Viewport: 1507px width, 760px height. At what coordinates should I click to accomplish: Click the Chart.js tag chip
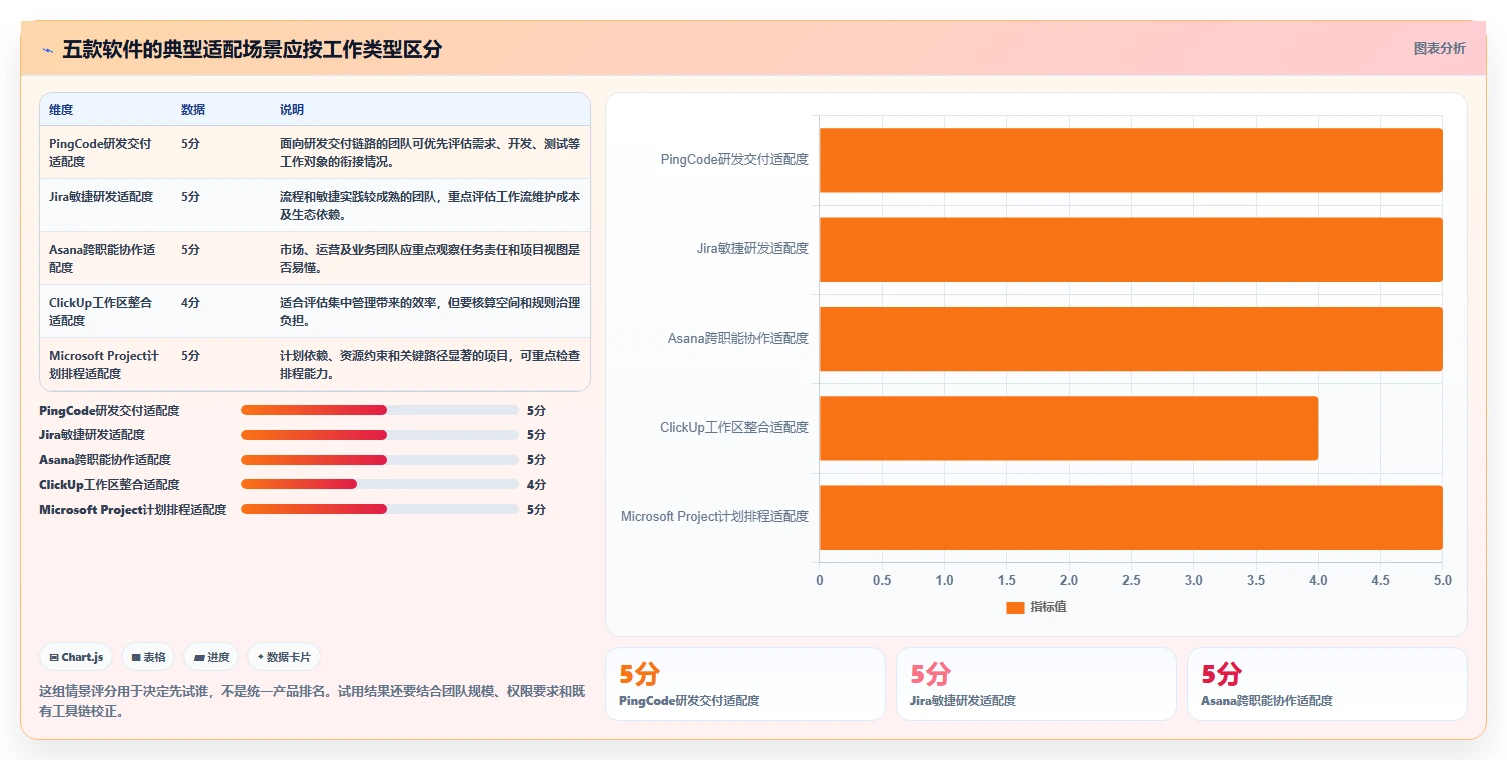[x=76, y=657]
